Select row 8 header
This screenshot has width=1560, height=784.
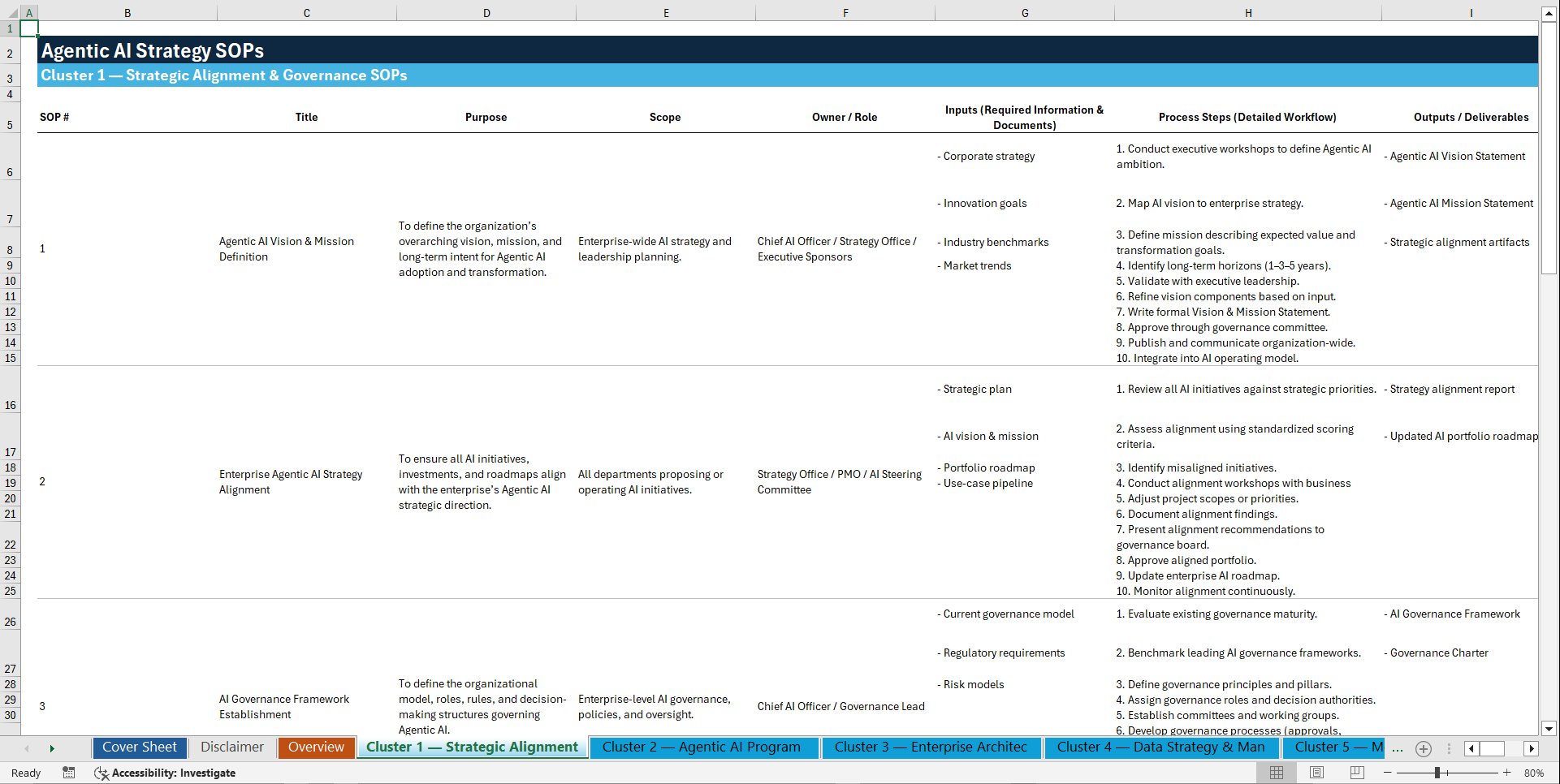10,248
